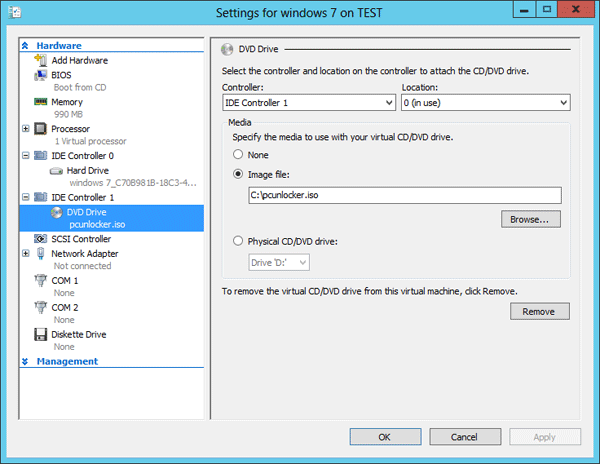Click the Memory module icon
The width and height of the screenshot is (600, 464).
41,102
